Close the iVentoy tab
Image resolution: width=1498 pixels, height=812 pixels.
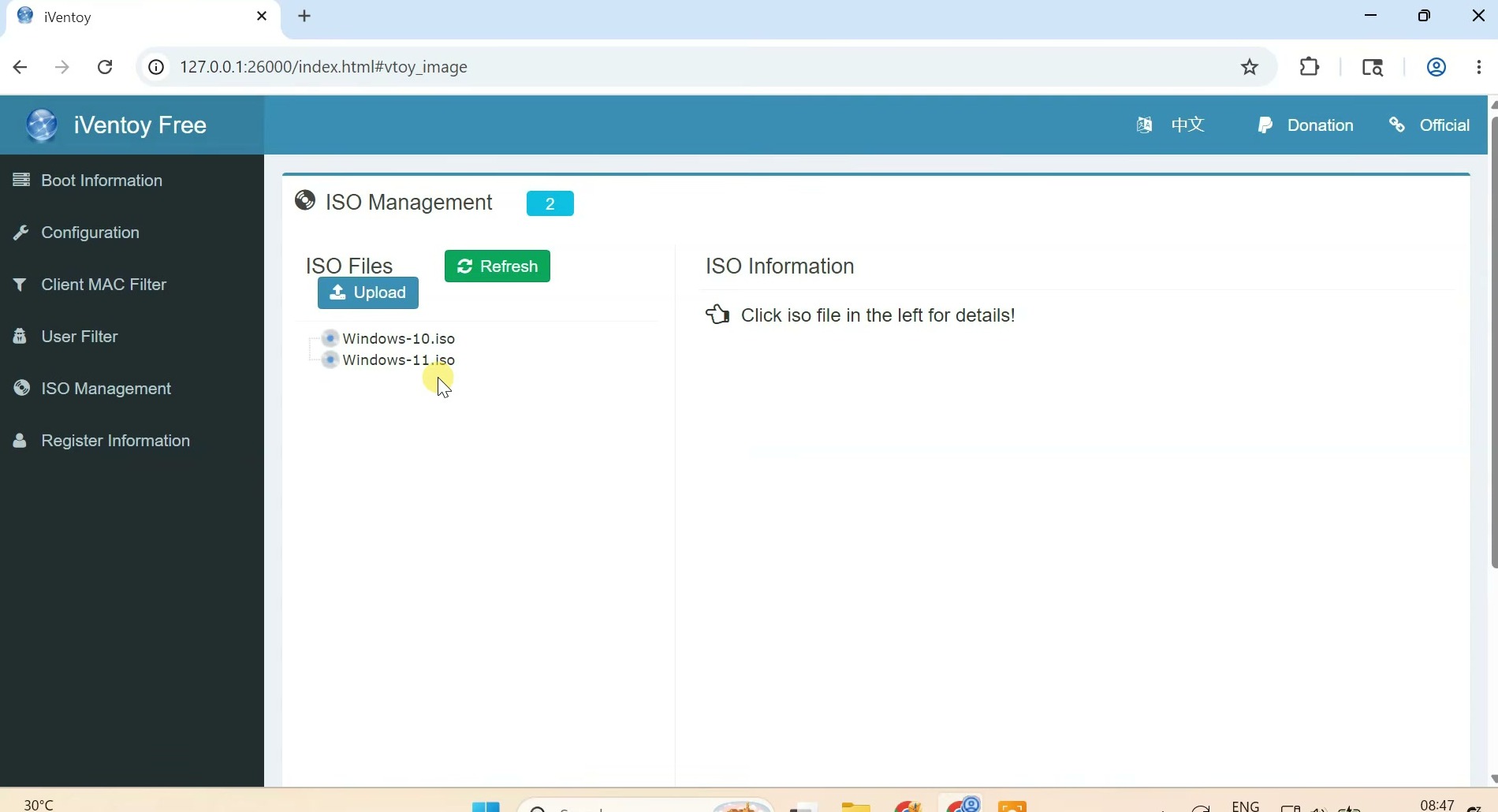point(262,17)
